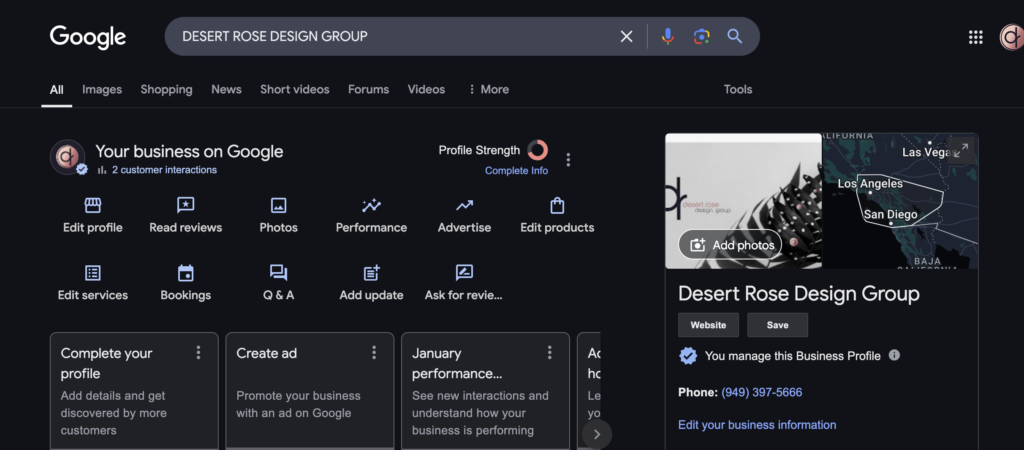Open Google Lens image search

[701, 37]
